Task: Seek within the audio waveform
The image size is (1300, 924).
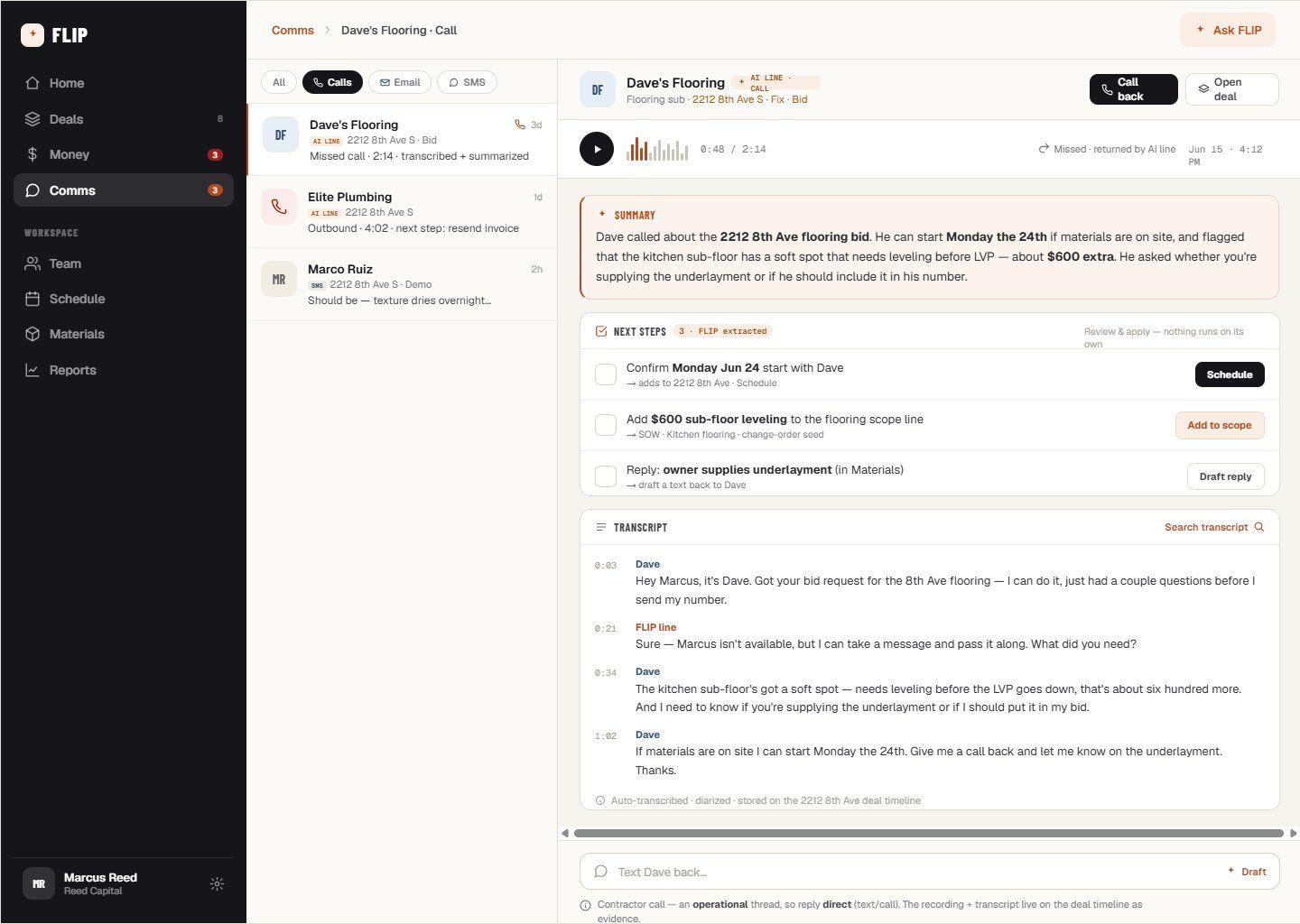Action: [x=657, y=149]
